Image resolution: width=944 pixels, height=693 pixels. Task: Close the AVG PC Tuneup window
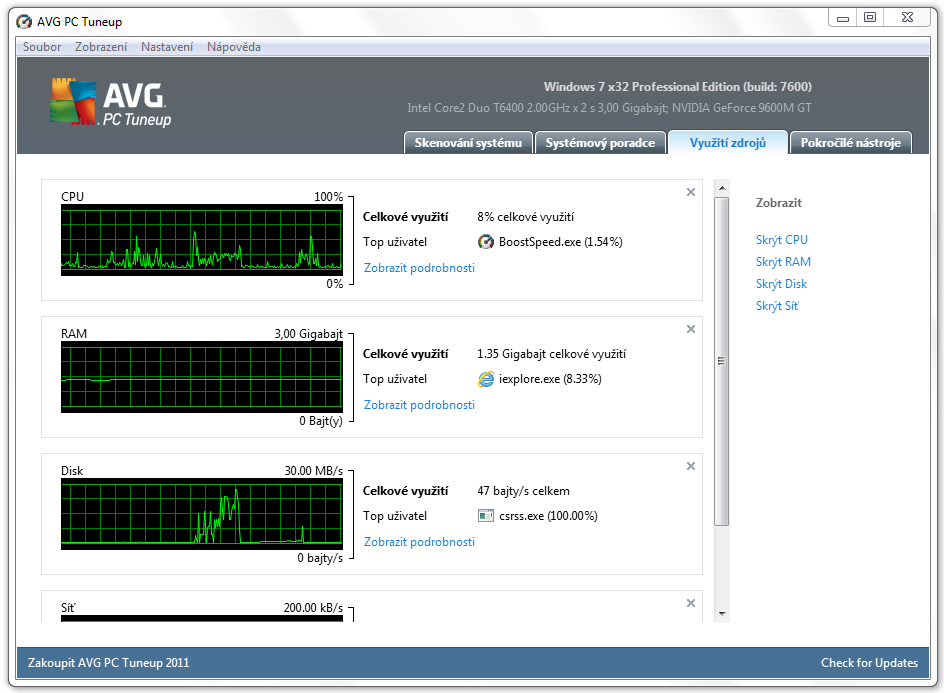click(x=908, y=18)
